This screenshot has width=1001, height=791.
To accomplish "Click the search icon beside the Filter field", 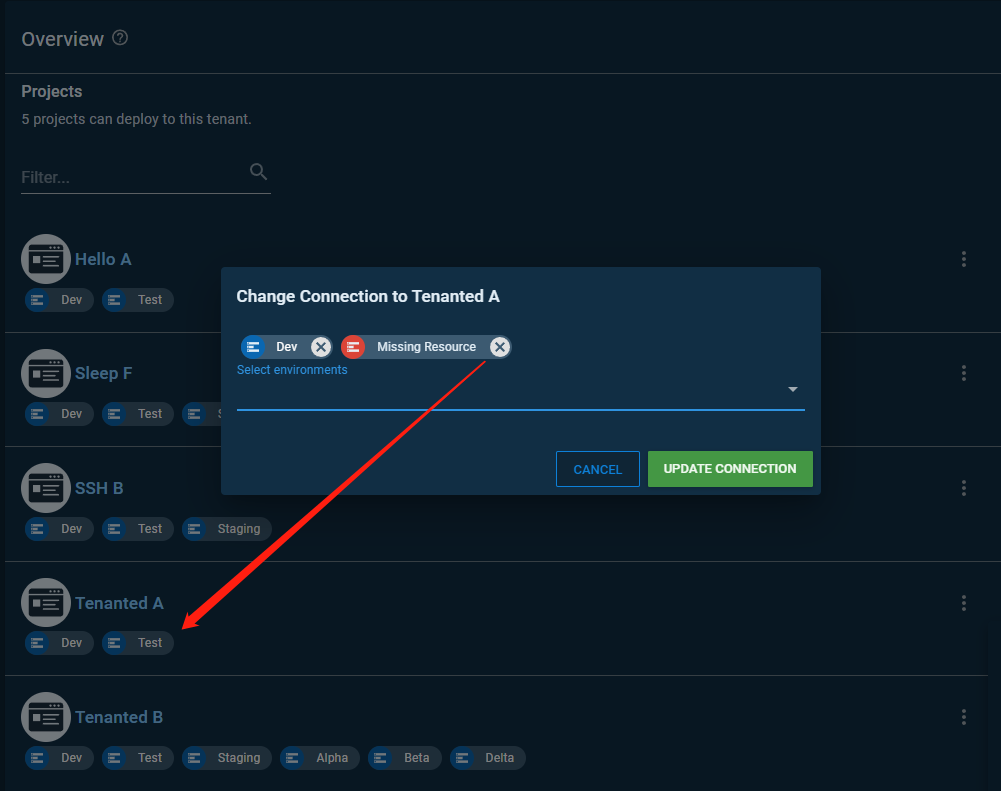I will click(x=258, y=171).
